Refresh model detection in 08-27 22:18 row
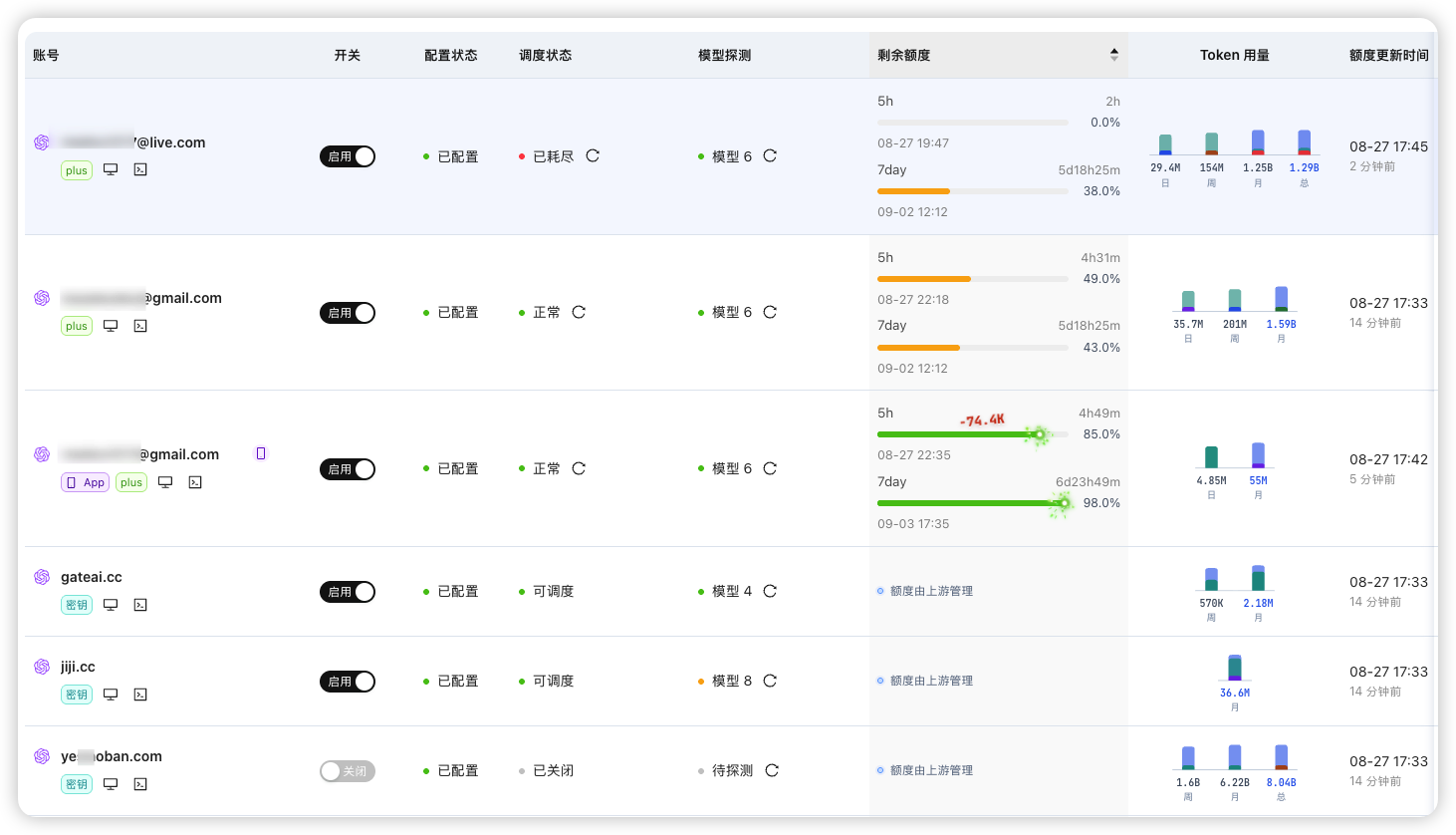The height and width of the screenshot is (835, 1456). (x=770, y=312)
